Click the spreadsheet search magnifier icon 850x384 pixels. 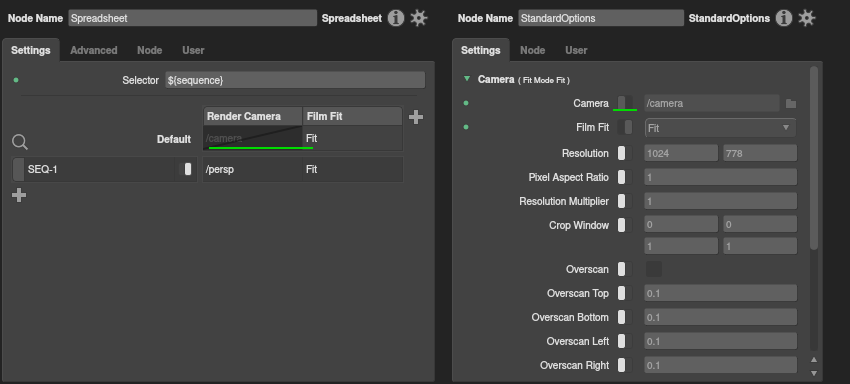(x=20, y=142)
